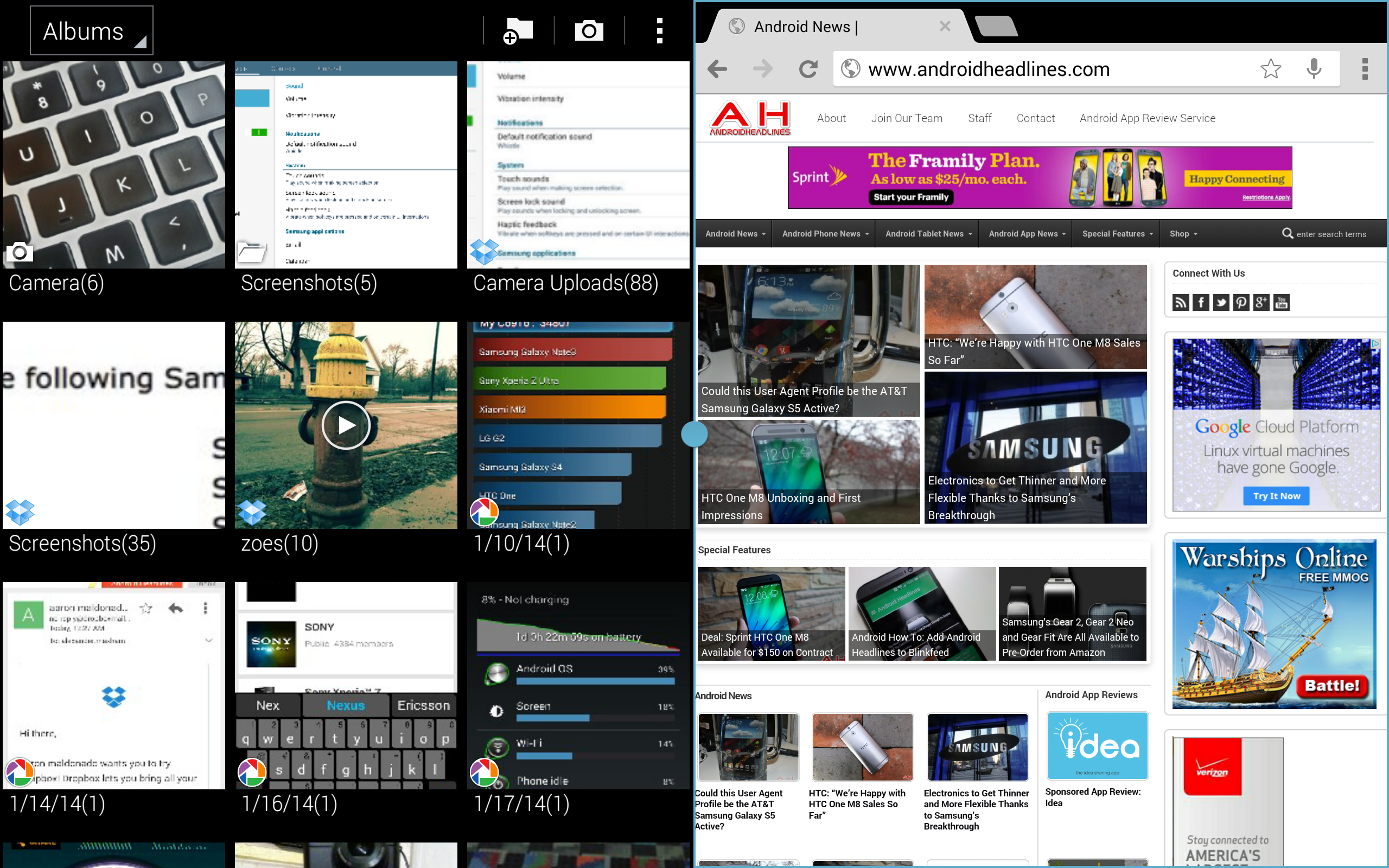This screenshot has width=1389, height=868.
Task: Open the Chrome three-dot menu
Action: pyautogui.click(x=1365, y=69)
